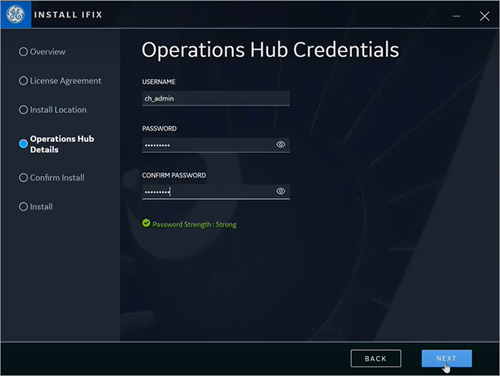Click into the Password input field

pos(216,145)
